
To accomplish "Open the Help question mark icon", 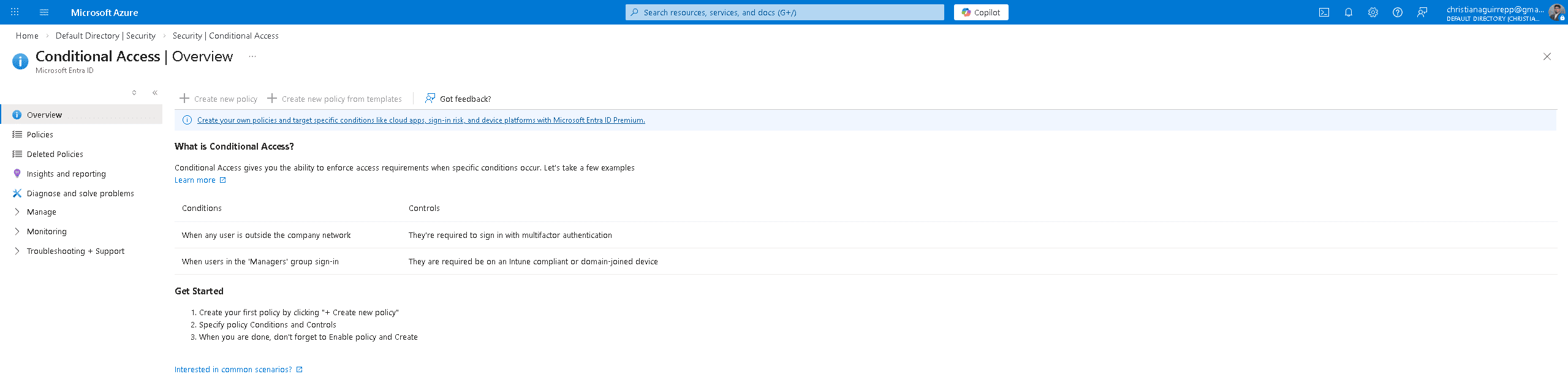I will click(x=1398, y=12).
